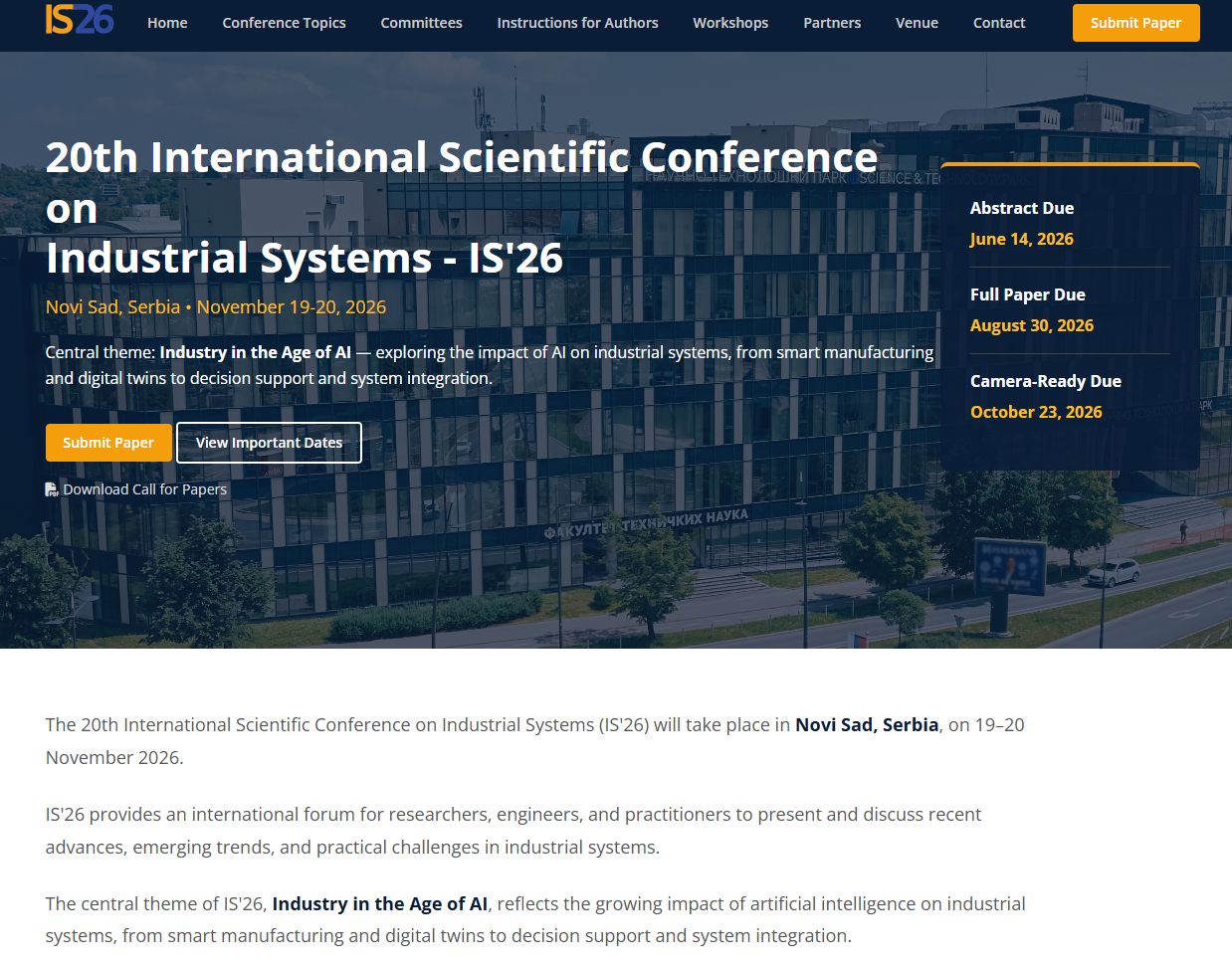Click the orange Submit Paper button in the navbar
Screen dimensions: 1232x964
[1135, 22]
